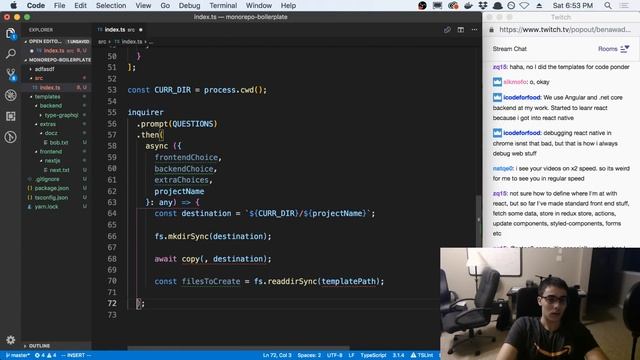The width and height of the screenshot is (640, 360).
Task: Expand the type-graphql folder
Action: point(61,115)
